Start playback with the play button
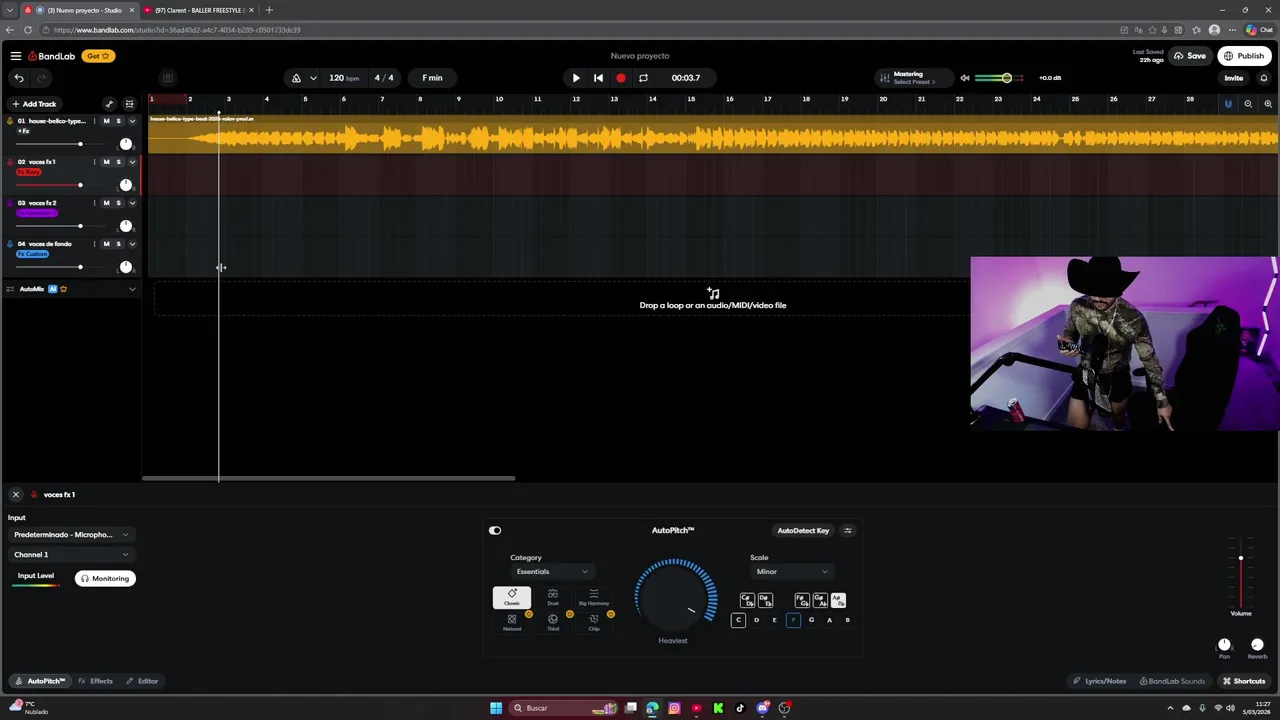The image size is (1280, 720). coord(576,78)
